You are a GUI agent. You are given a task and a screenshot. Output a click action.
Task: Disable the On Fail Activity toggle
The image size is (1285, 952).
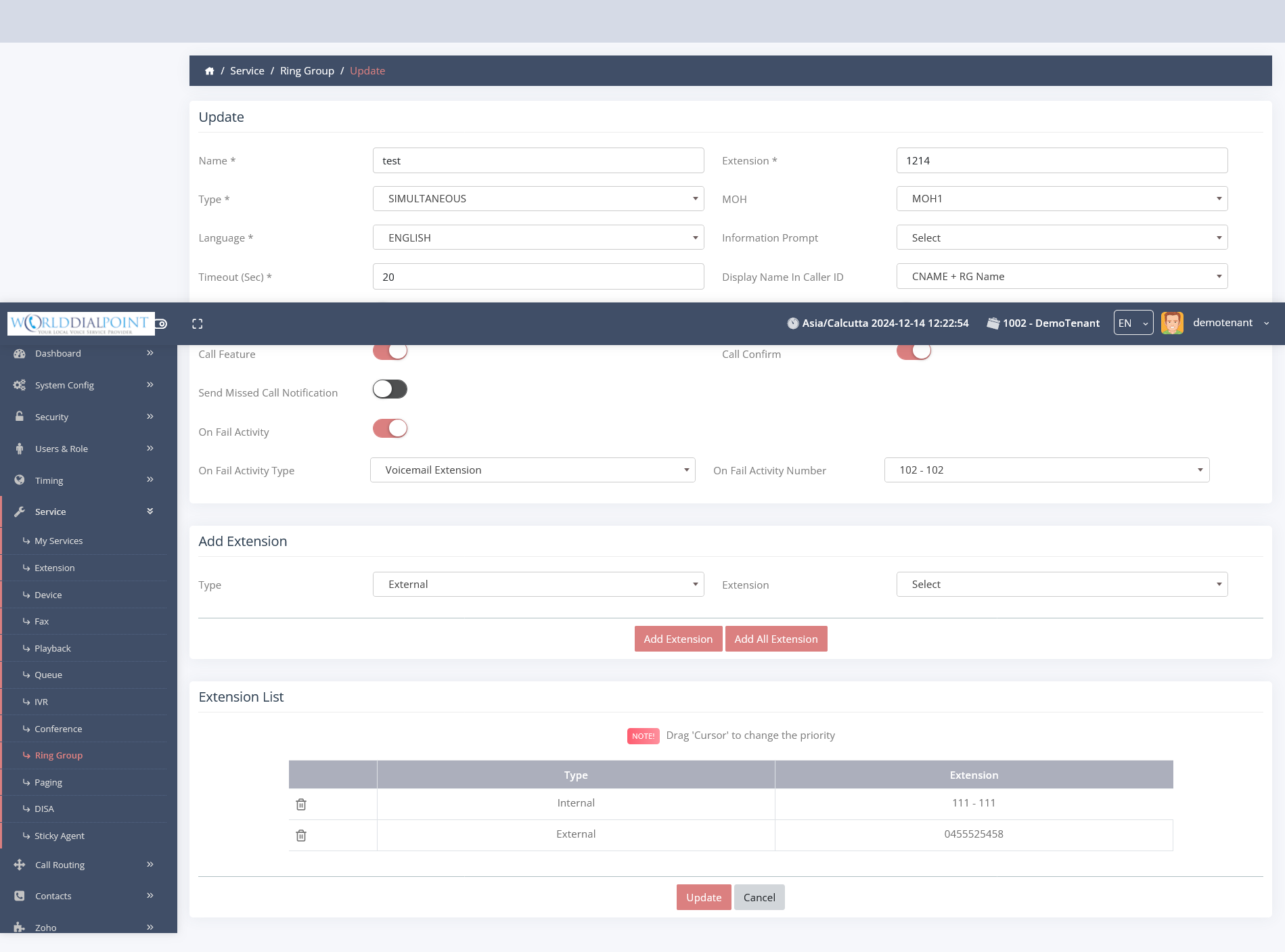coord(390,429)
